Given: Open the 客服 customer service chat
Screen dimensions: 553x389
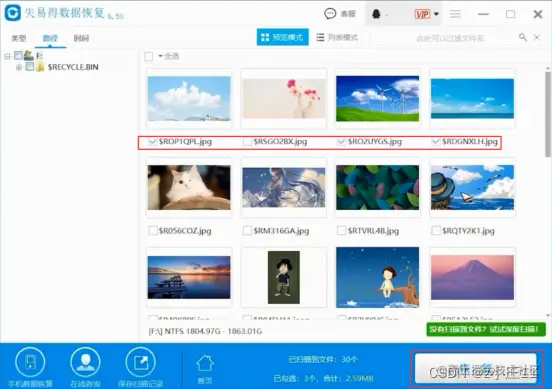Looking at the screenshot, I should [340, 14].
